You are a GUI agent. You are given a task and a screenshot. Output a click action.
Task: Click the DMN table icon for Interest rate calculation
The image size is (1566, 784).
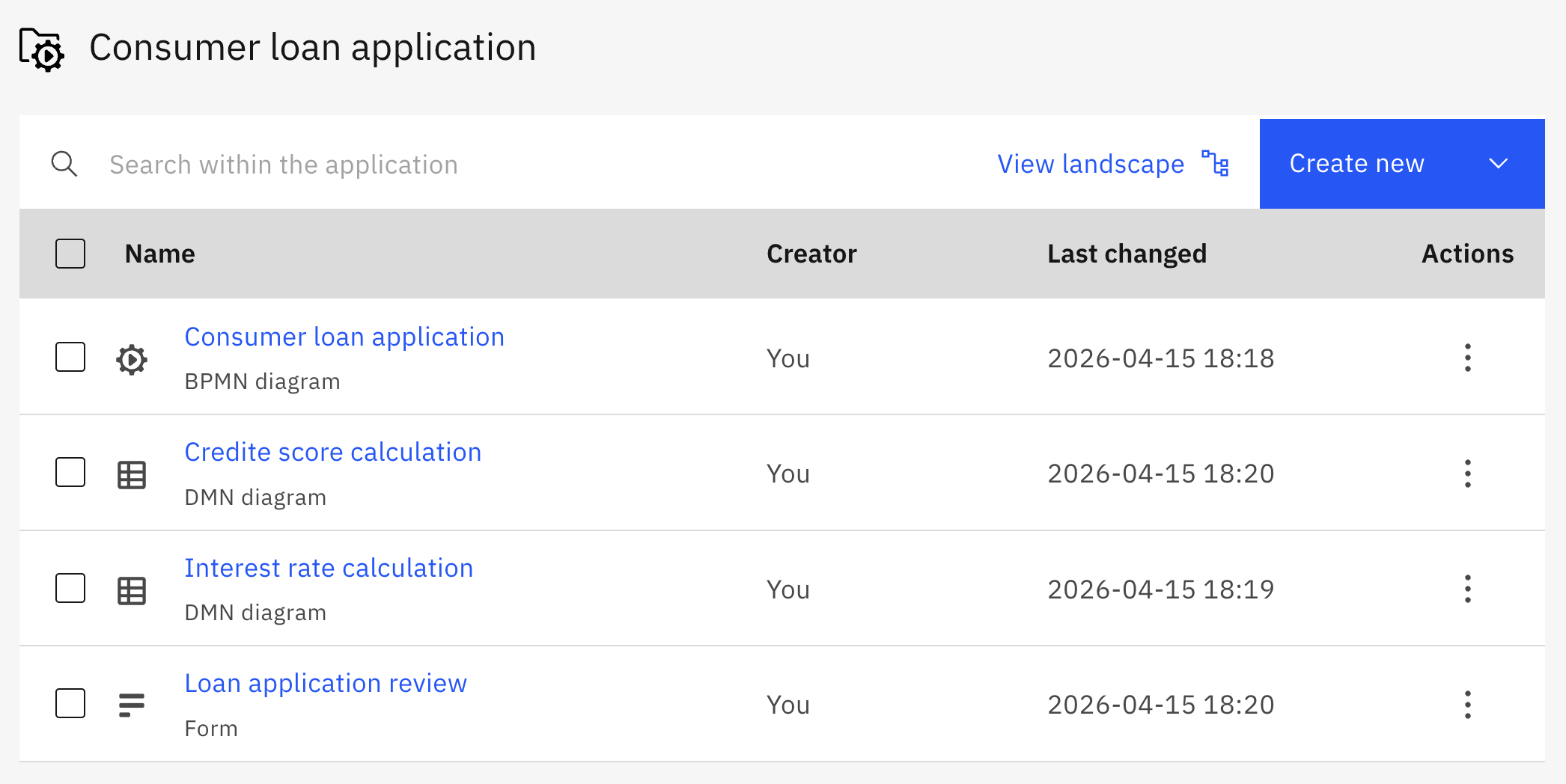[x=132, y=591]
